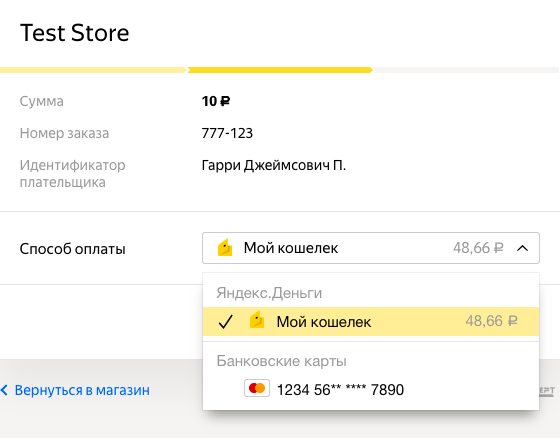Click wallet icon in dropdown list row
The height and width of the screenshot is (438, 560).
coord(257,319)
